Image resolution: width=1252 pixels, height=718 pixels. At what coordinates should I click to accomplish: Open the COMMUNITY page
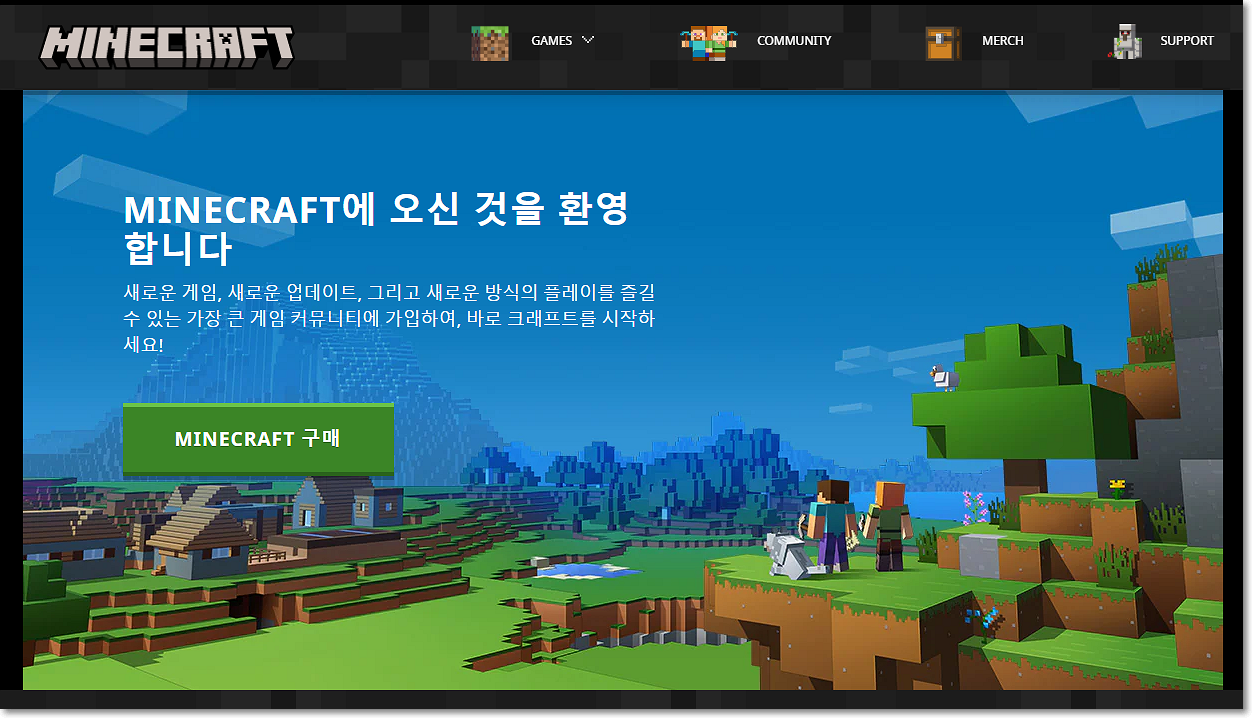click(x=794, y=41)
